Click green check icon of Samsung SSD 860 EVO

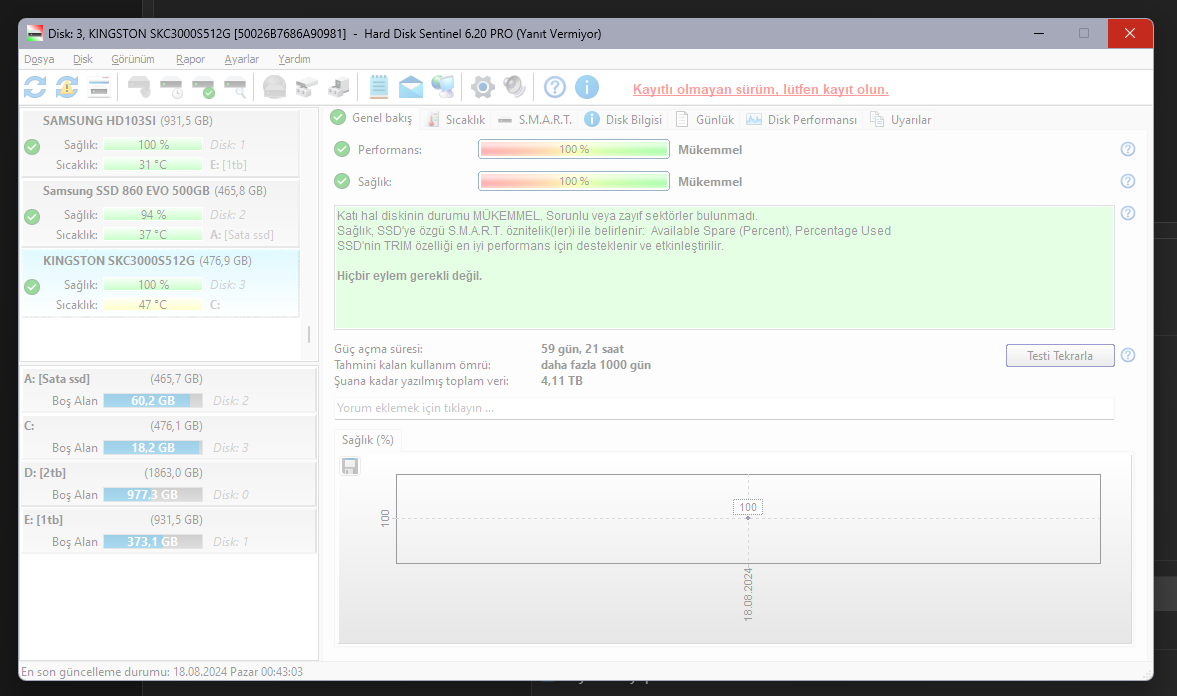[32, 216]
